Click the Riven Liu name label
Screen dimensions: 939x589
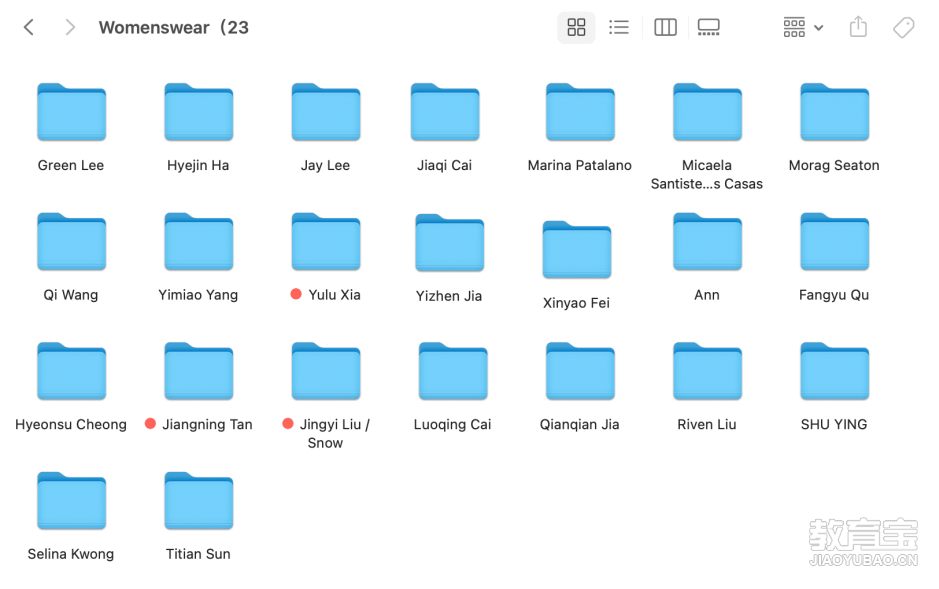click(x=707, y=424)
